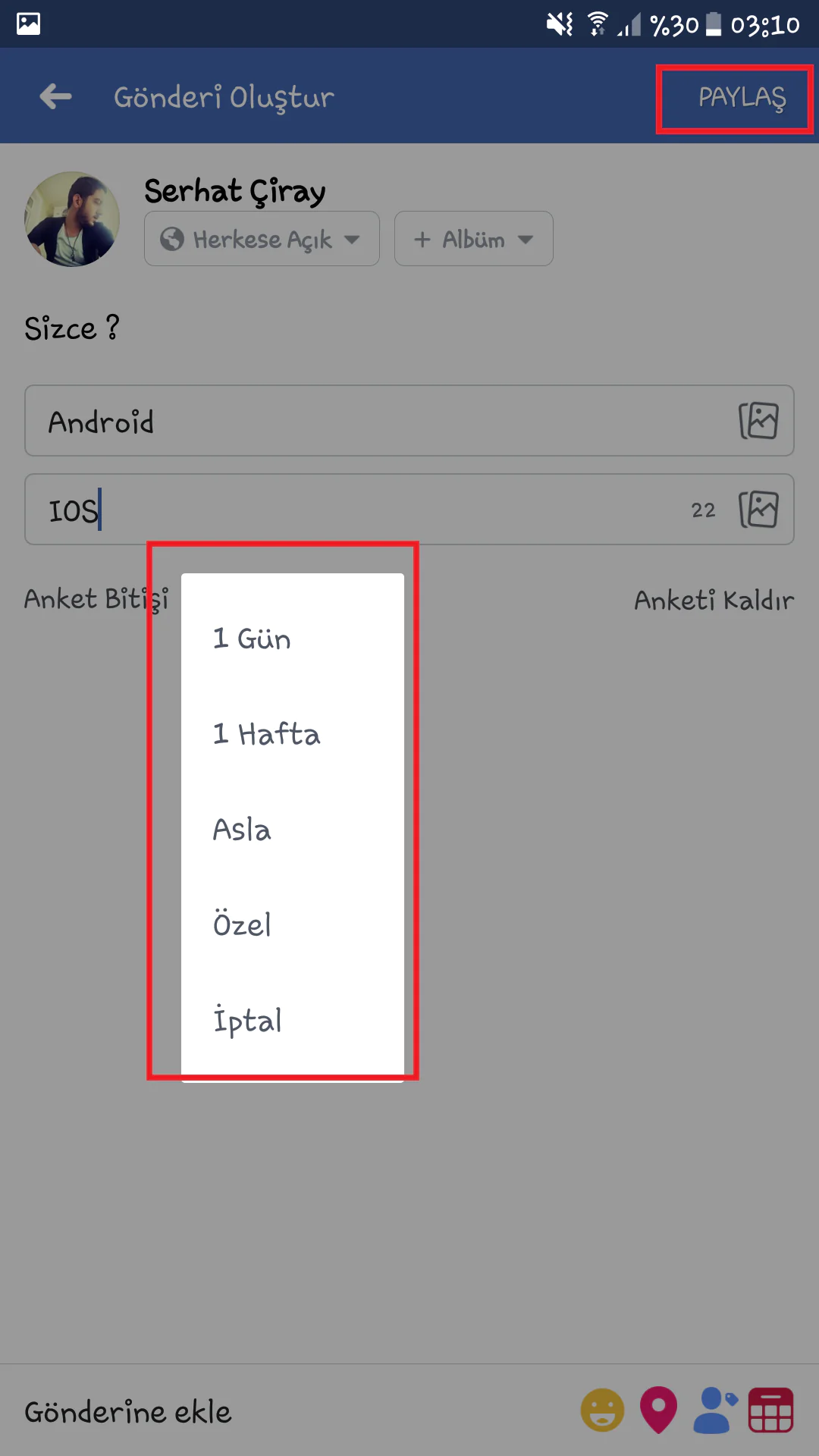Tap Anketi Kaldır to remove poll
Image resolution: width=819 pixels, height=1456 pixels.
pyautogui.click(x=714, y=601)
